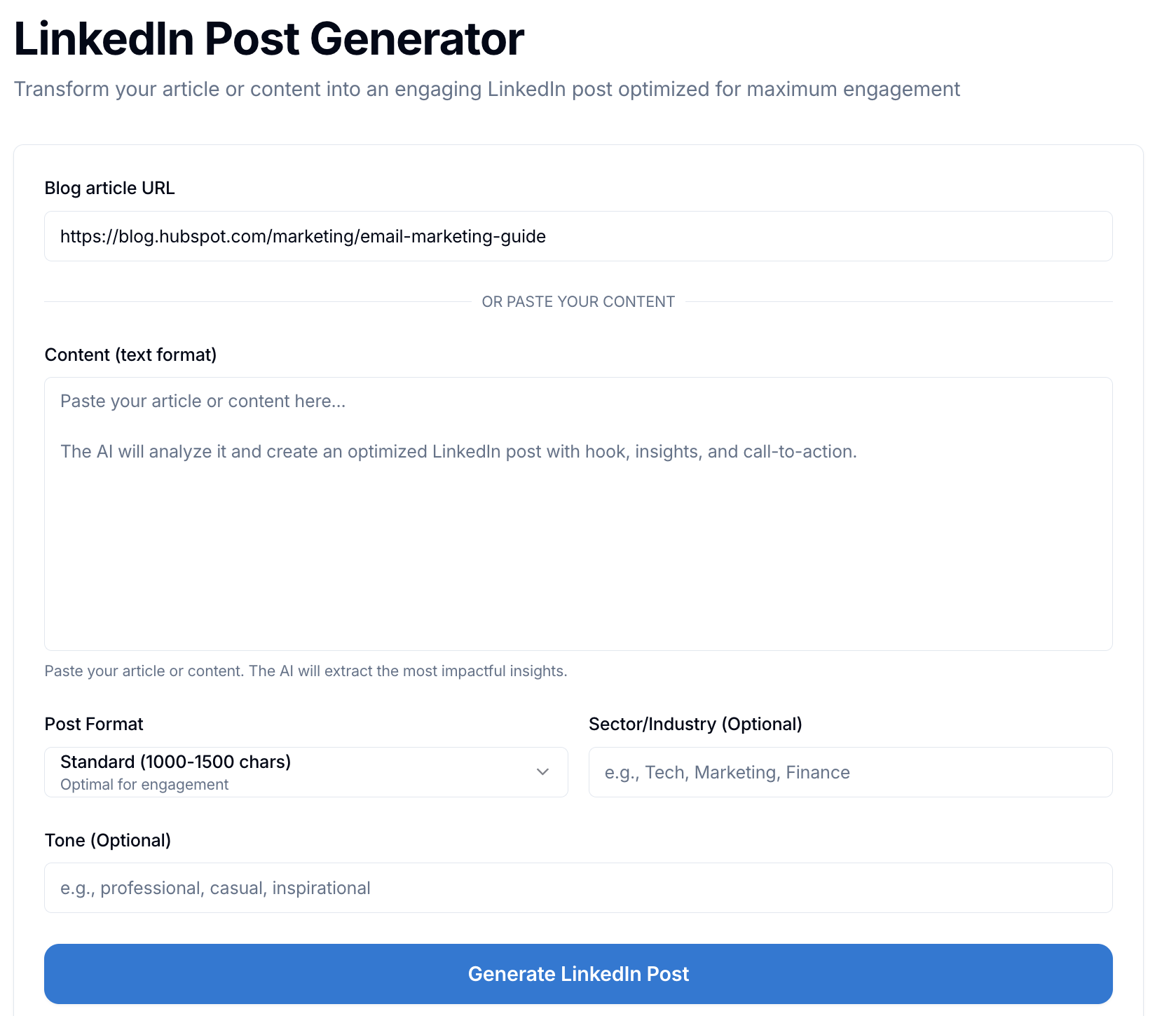Click the Sector/Industry input field
Viewport: 1176px width, 1016px height.
point(850,772)
